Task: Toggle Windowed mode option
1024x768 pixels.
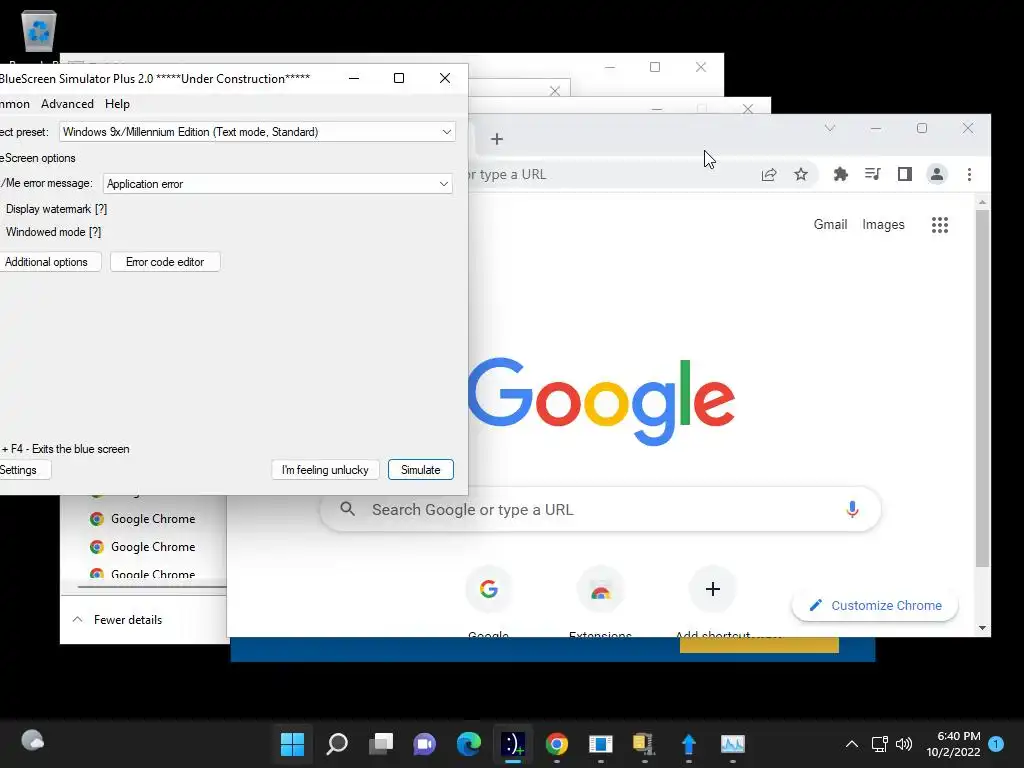Action: click(52, 232)
